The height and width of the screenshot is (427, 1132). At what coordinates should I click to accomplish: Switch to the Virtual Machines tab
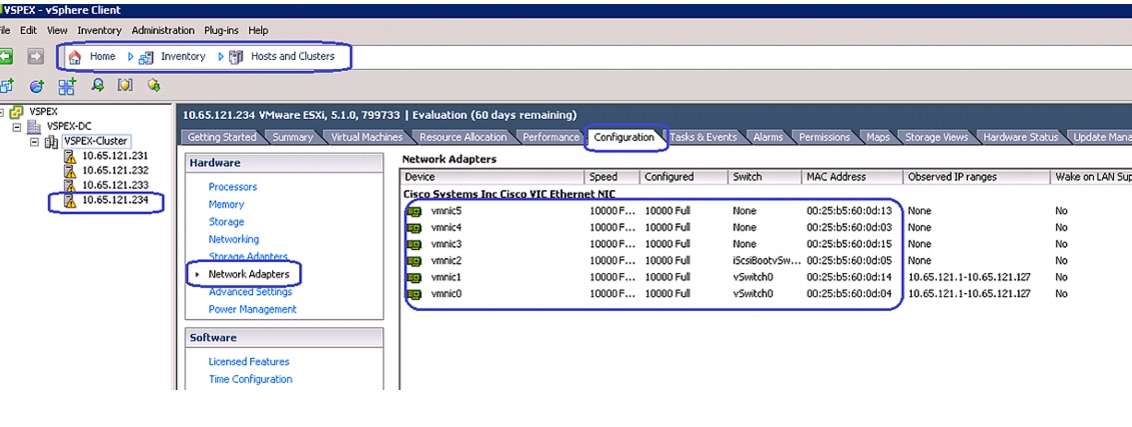(x=367, y=137)
